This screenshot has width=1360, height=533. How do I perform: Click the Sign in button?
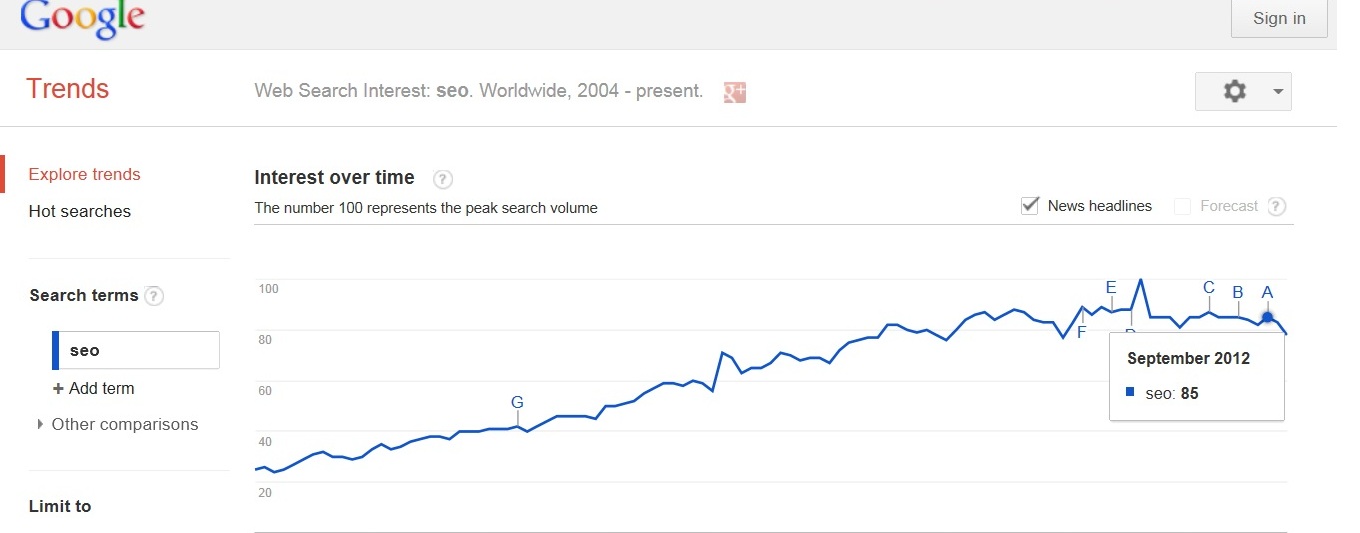click(1279, 18)
